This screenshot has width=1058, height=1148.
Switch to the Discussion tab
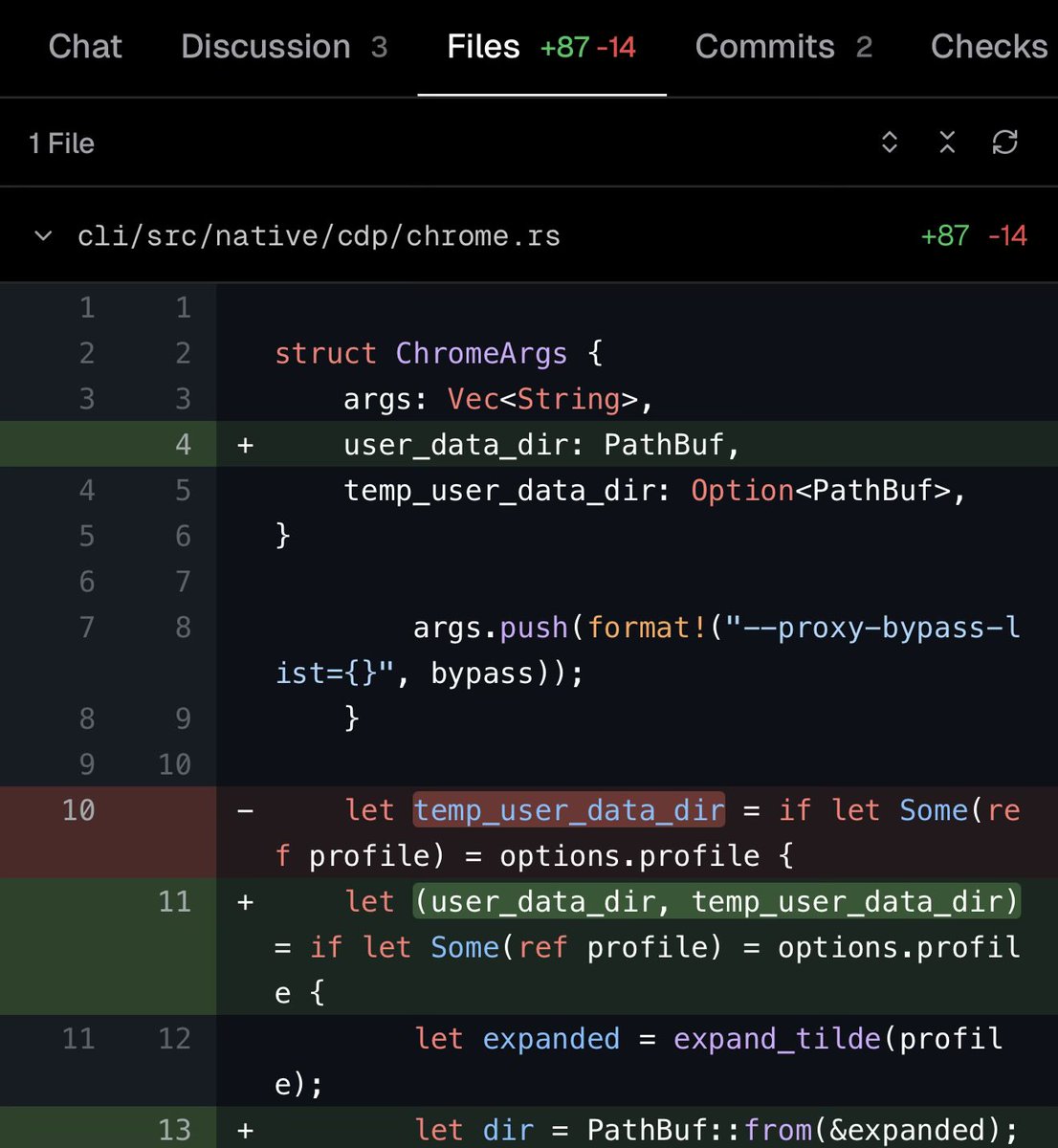point(284,47)
